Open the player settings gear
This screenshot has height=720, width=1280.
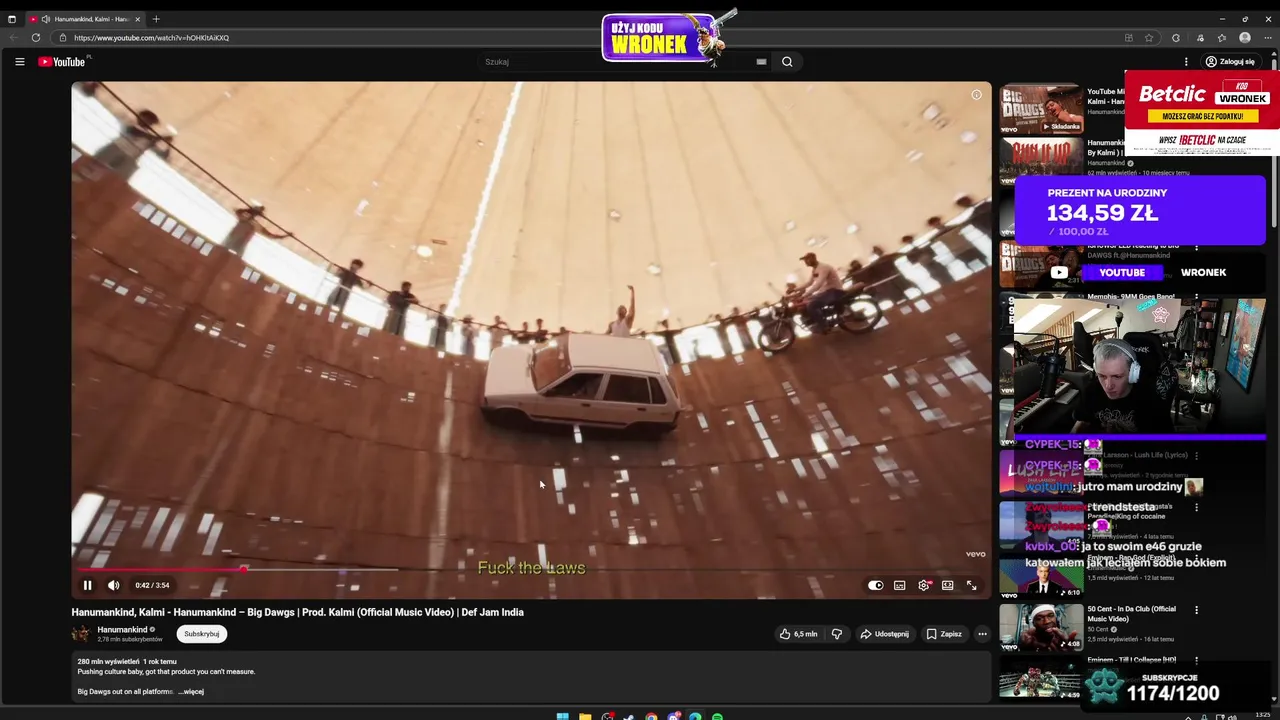tap(924, 585)
